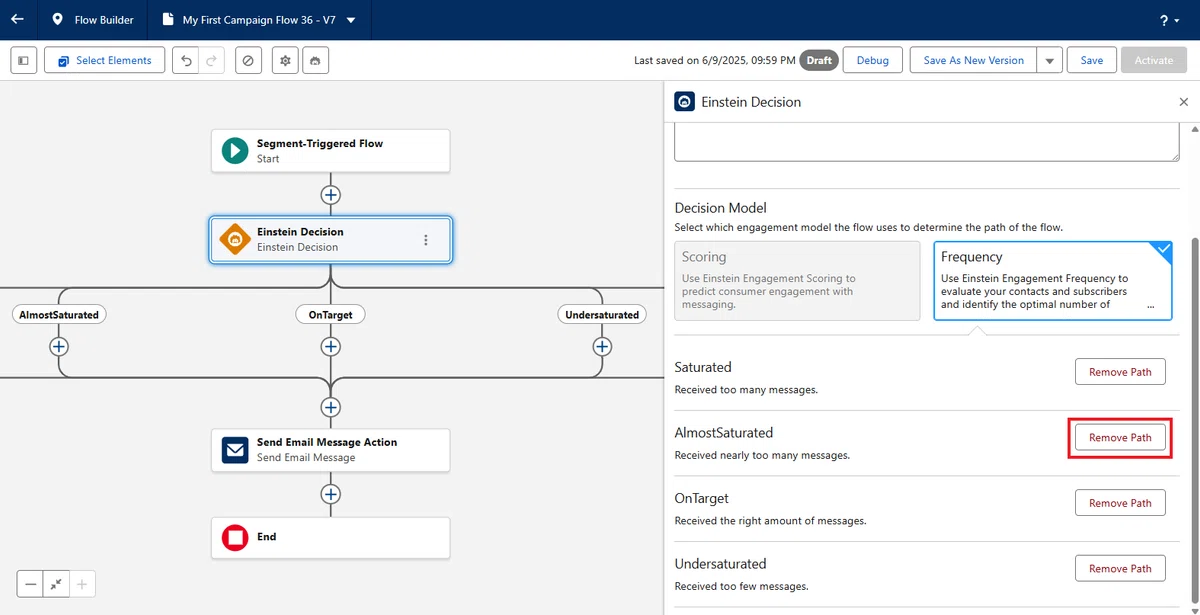The image size is (1200, 615).
Task: Click the Debug button
Action: click(x=873, y=60)
